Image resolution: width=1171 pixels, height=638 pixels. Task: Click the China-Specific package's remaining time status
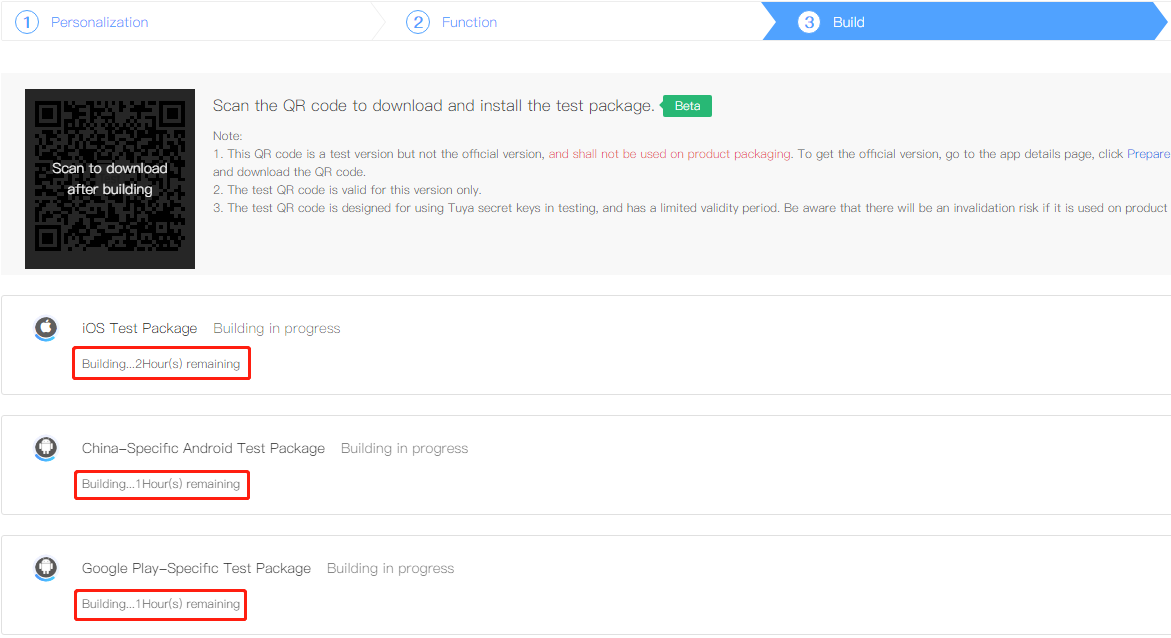tap(161, 484)
